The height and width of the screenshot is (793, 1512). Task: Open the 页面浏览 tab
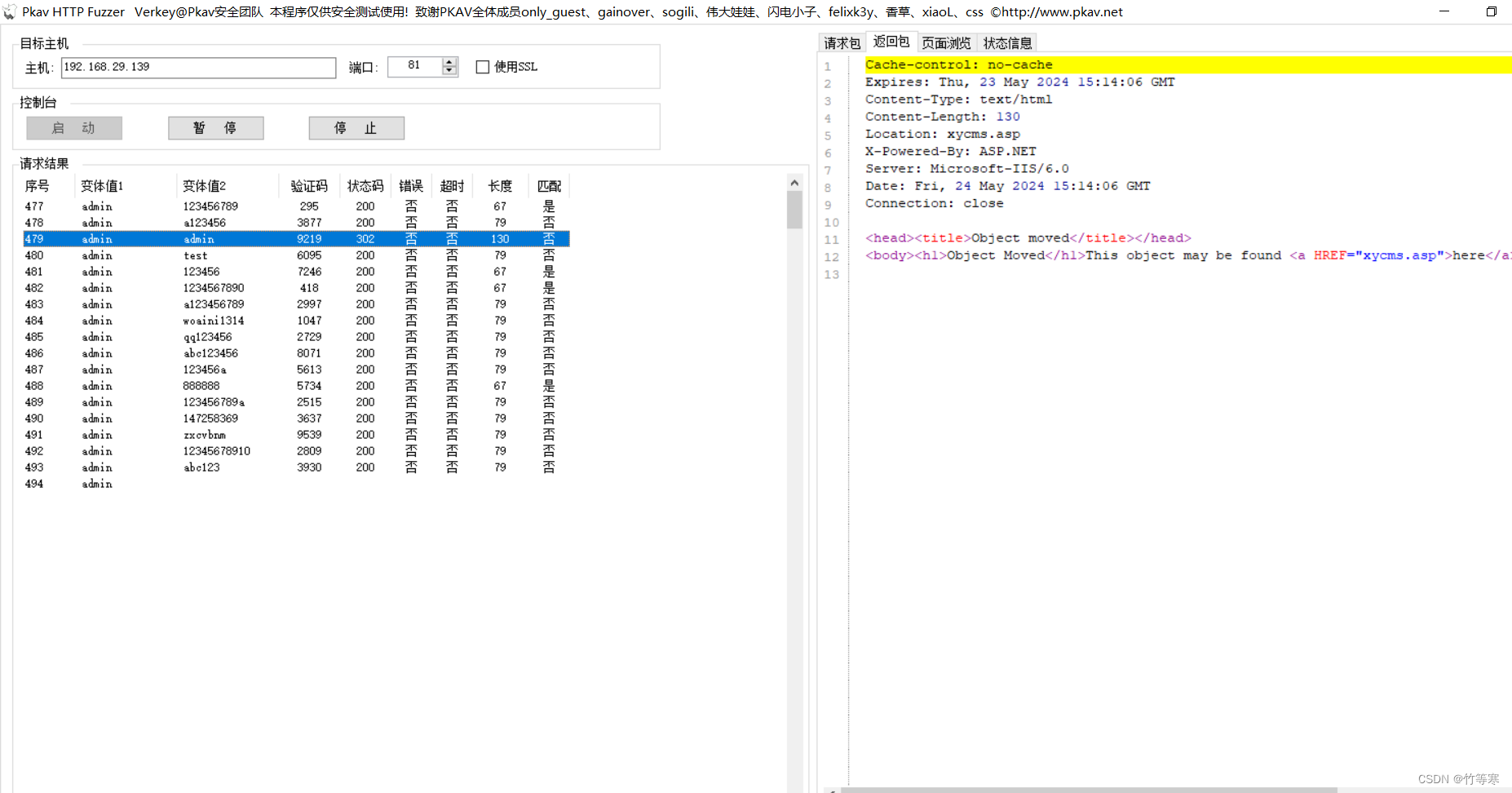[x=946, y=43]
